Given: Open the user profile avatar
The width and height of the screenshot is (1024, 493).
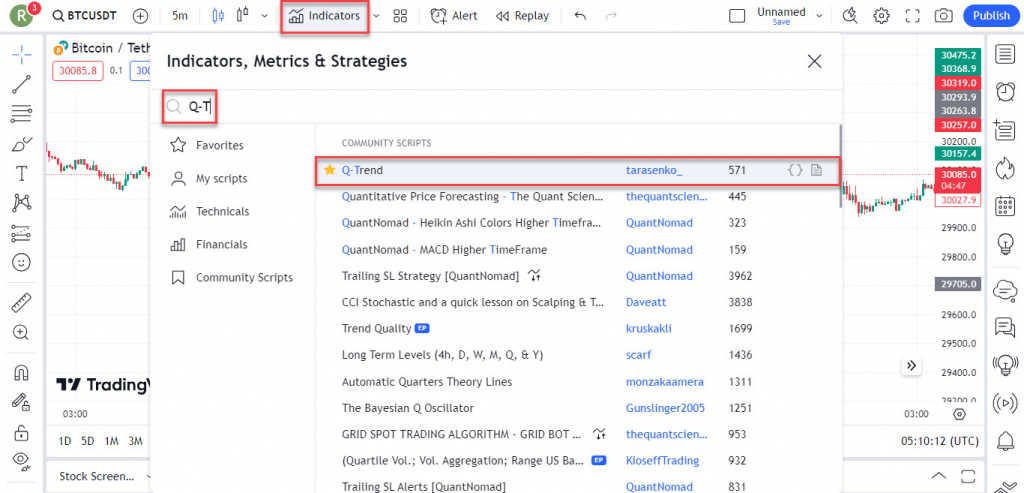Looking at the screenshot, I should [x=22, y=16].
